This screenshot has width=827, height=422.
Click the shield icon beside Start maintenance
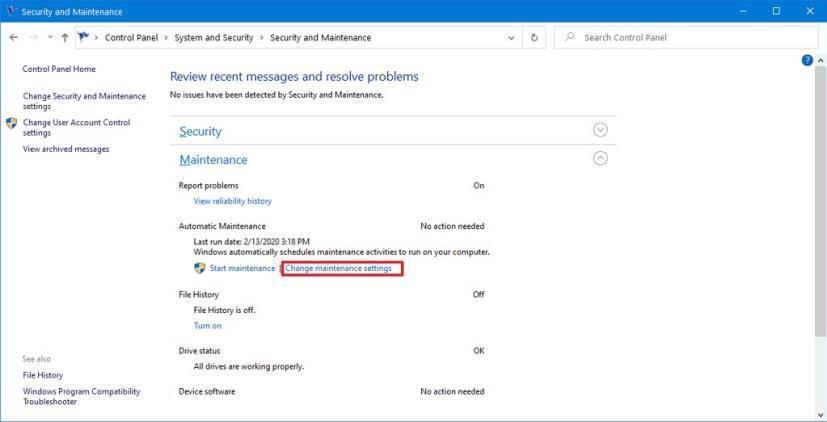coord(199,268)
